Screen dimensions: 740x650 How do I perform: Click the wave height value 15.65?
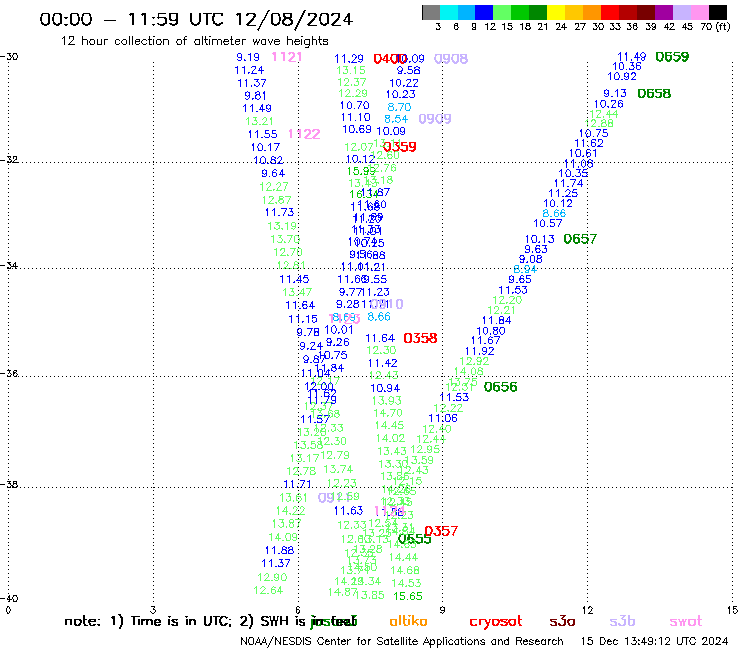point(408,596)
